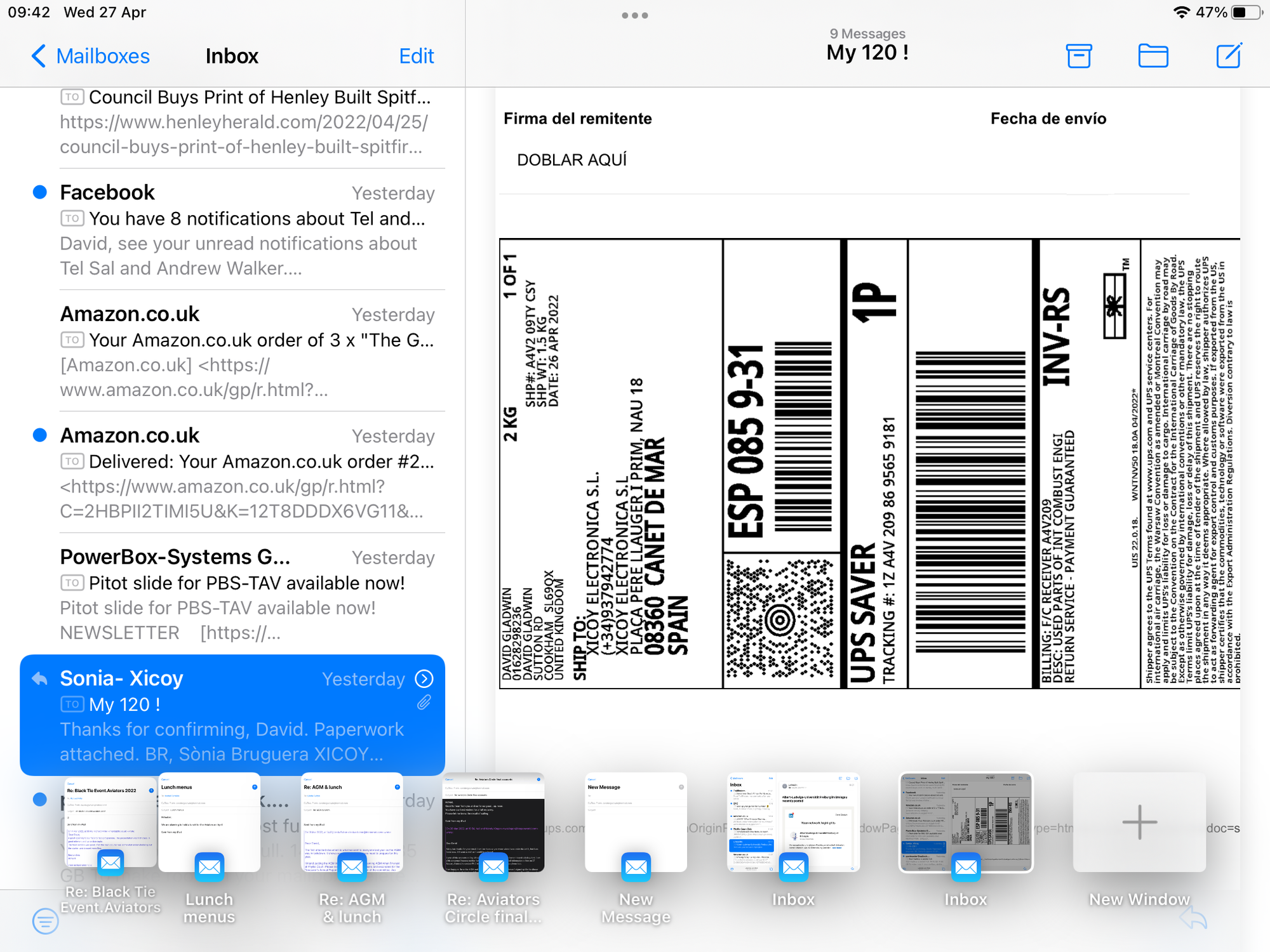
Task: Create a New Window
Action: pos(1139,823)
